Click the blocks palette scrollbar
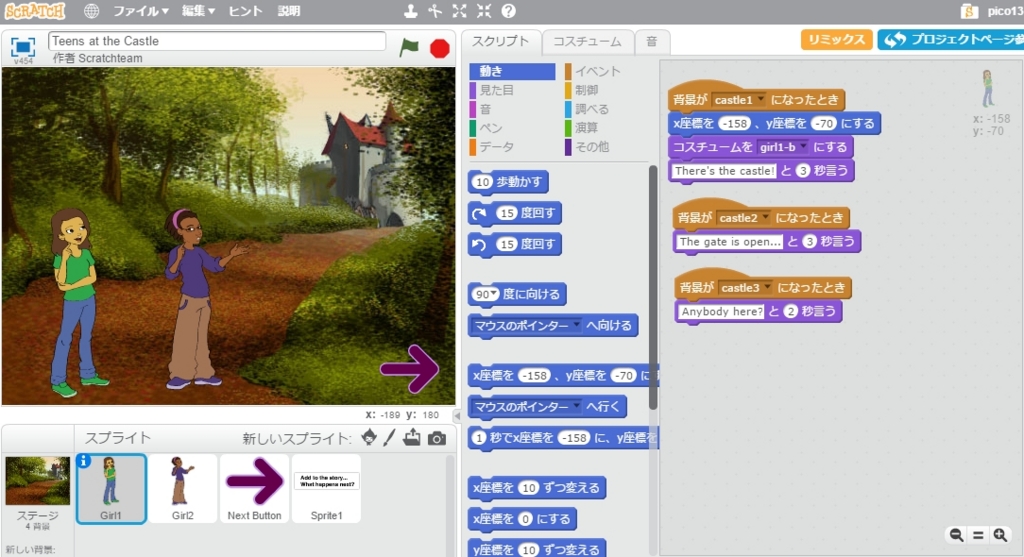Image resolution: width=1024 pixels, height=557 pixels. (x=652, y=287)
